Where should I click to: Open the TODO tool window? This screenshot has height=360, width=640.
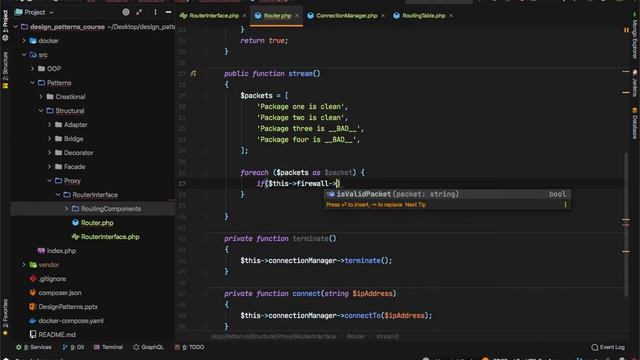pyautogui.click(x=189, y=347)
